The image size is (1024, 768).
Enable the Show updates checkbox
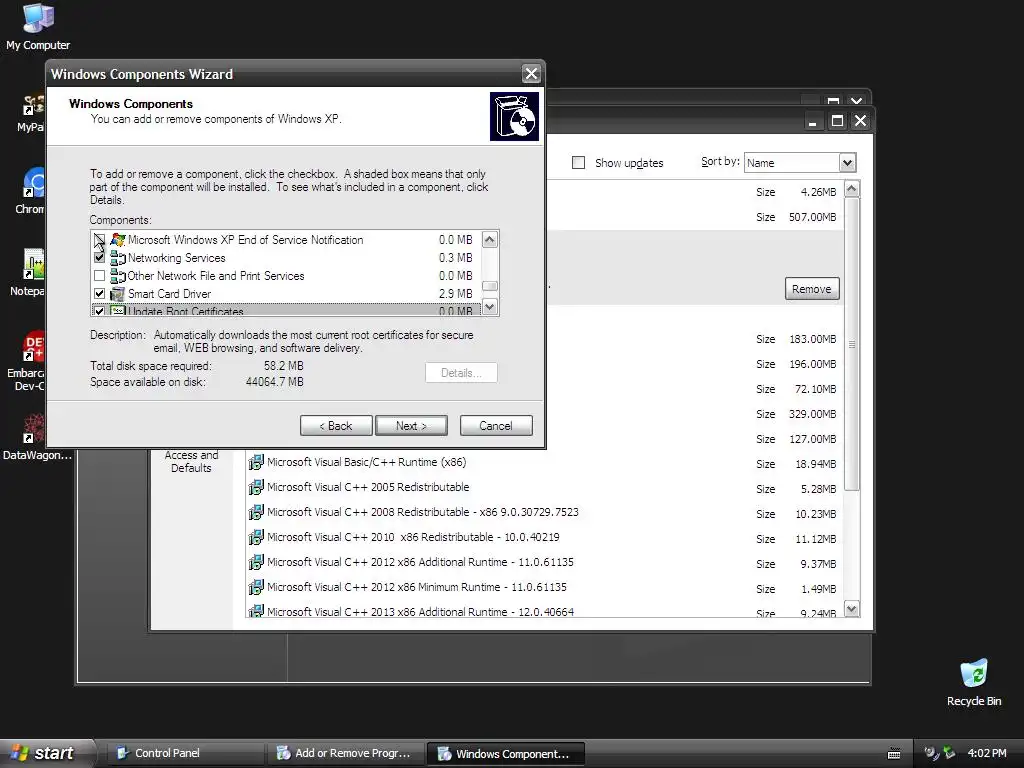tap(579, 163)
